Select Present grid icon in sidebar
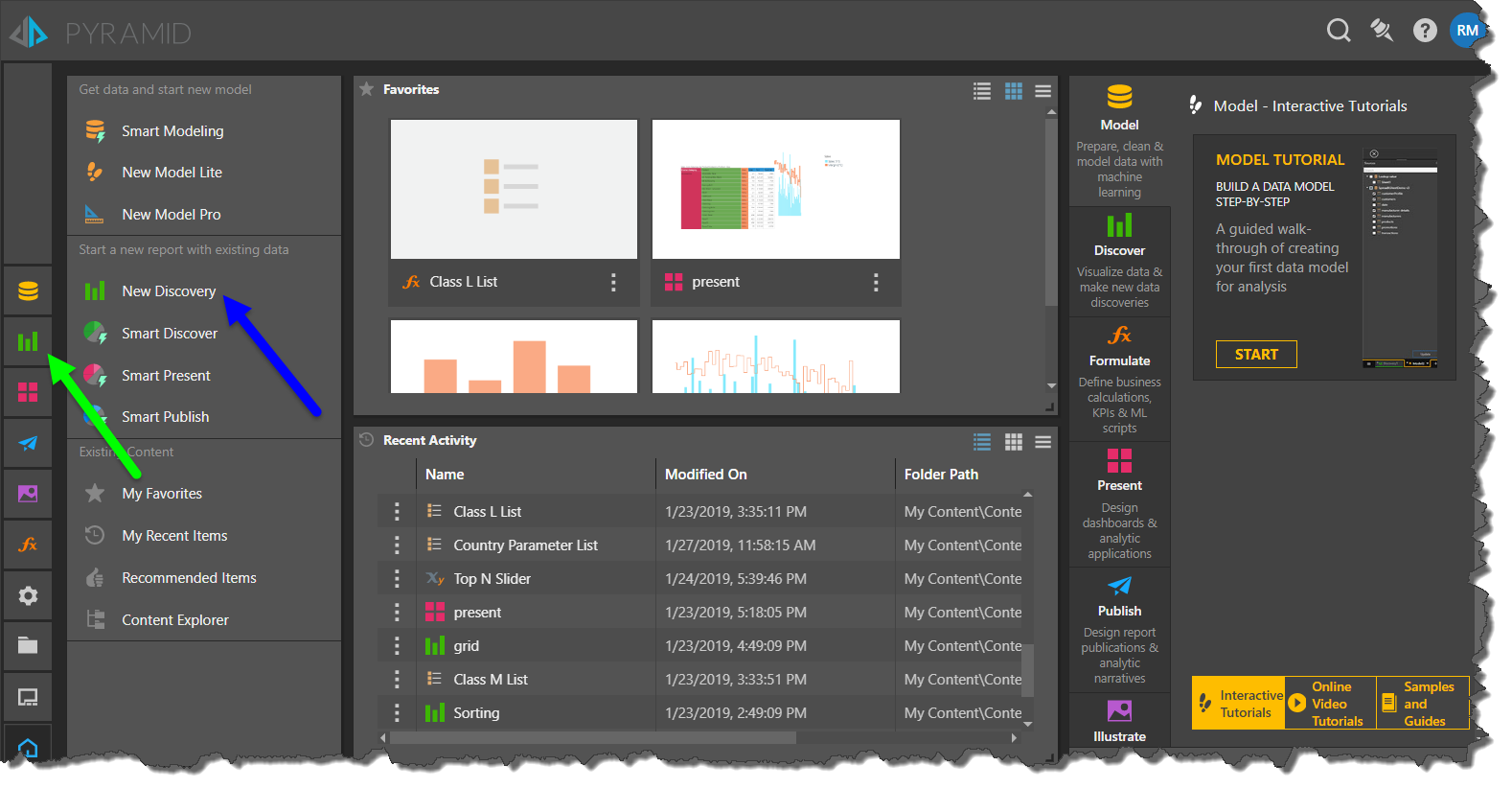 28,392
